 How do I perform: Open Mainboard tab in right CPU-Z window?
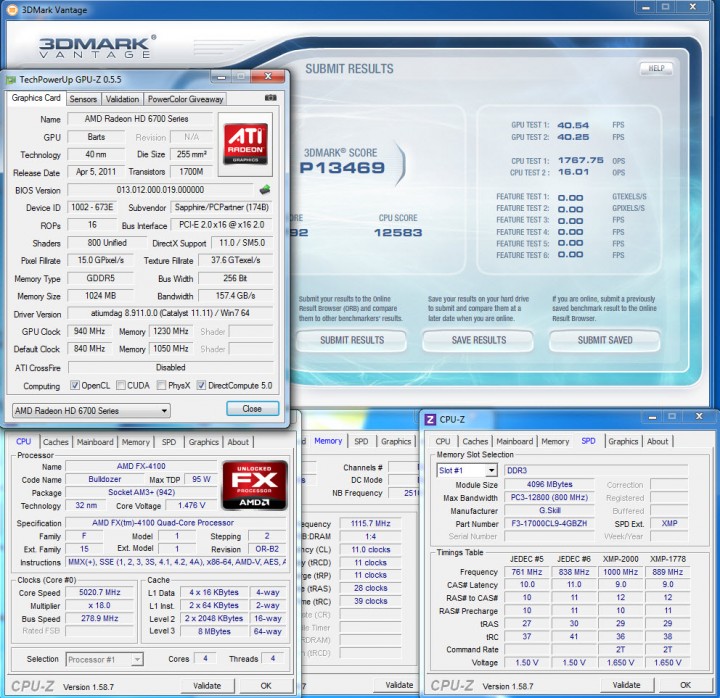514,441
